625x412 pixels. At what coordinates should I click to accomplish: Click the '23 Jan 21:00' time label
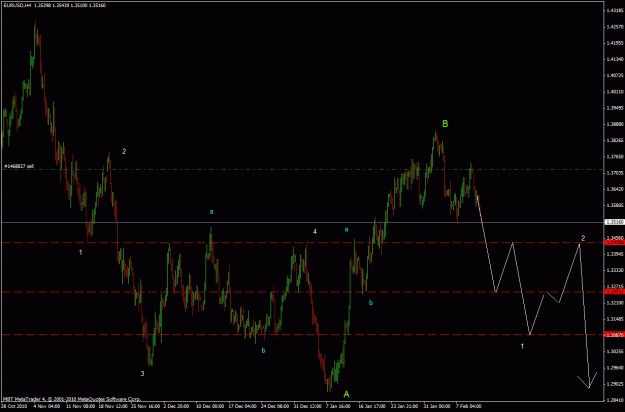pyautogui.click(x=405, y=406)
